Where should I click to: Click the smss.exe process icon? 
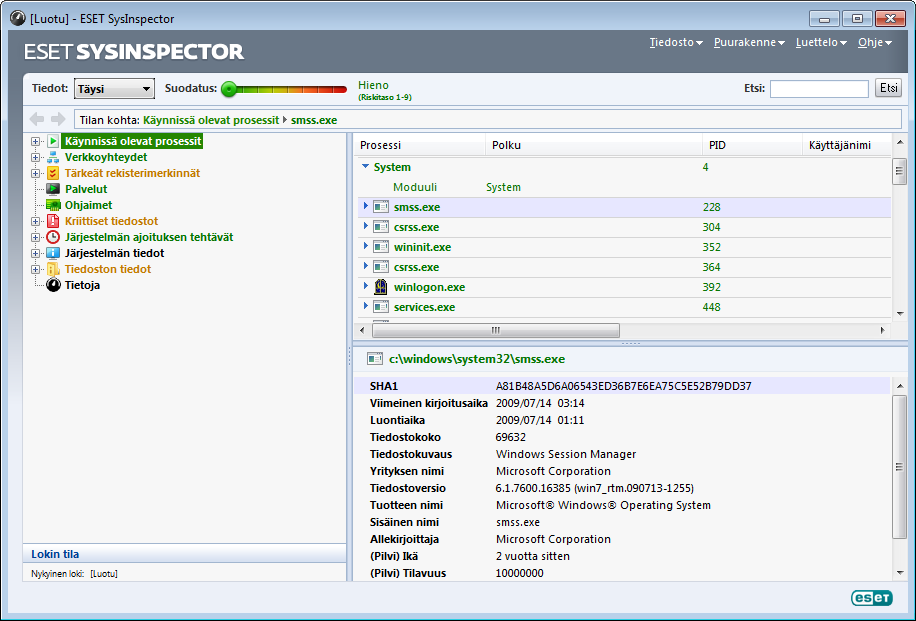pyautogui.click(x=381, y=207)
